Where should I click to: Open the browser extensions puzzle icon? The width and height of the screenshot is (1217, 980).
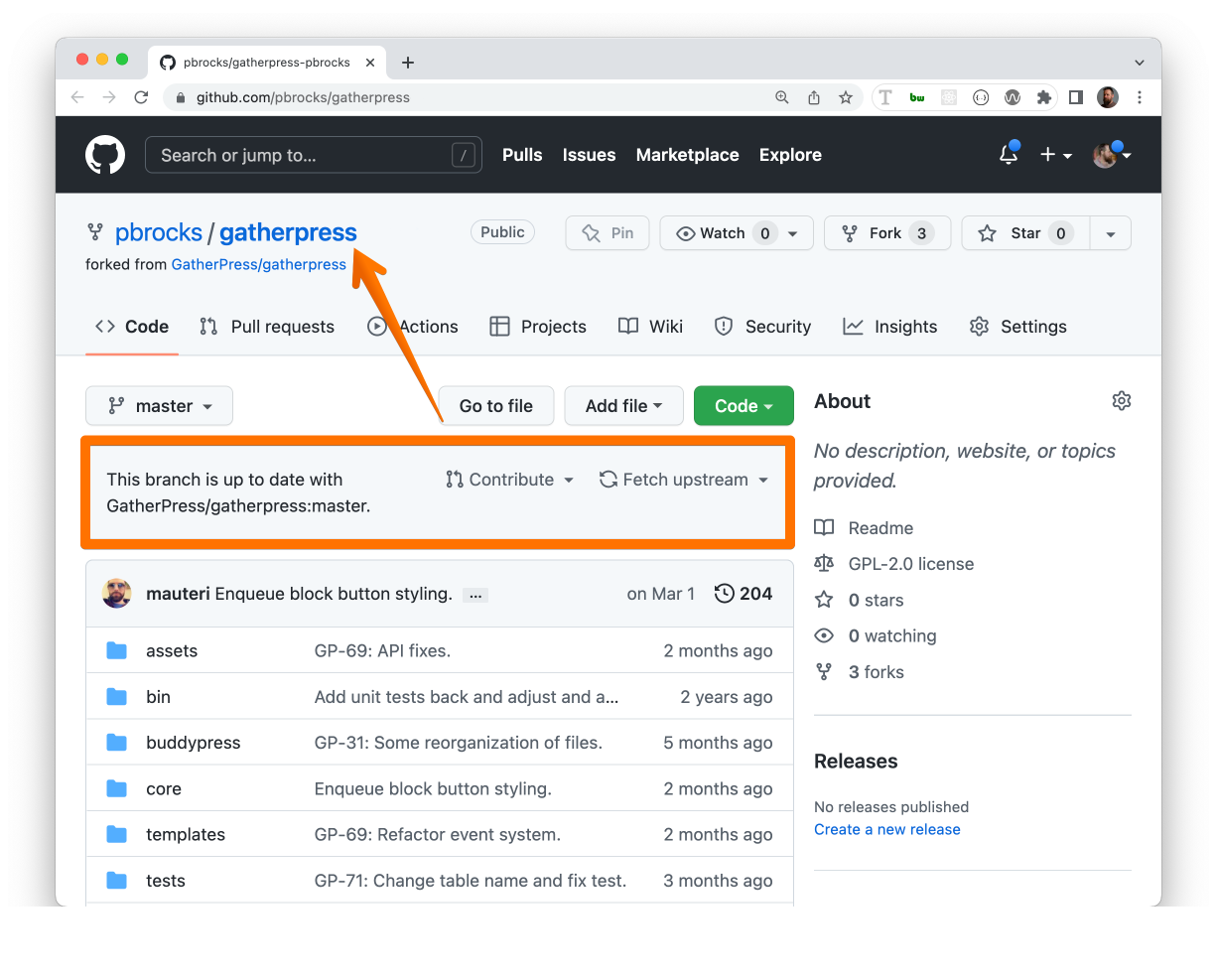(1043, 97)
